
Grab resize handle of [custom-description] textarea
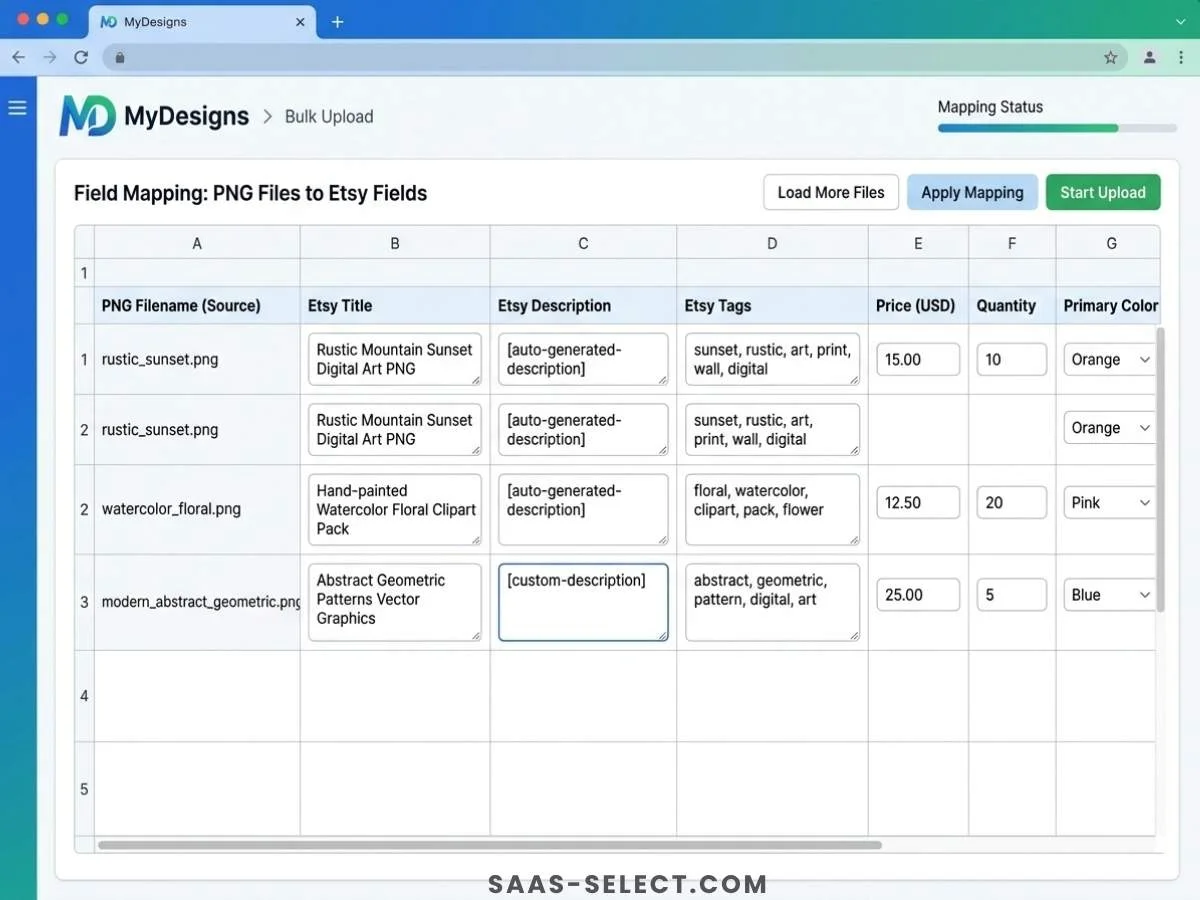662,635
